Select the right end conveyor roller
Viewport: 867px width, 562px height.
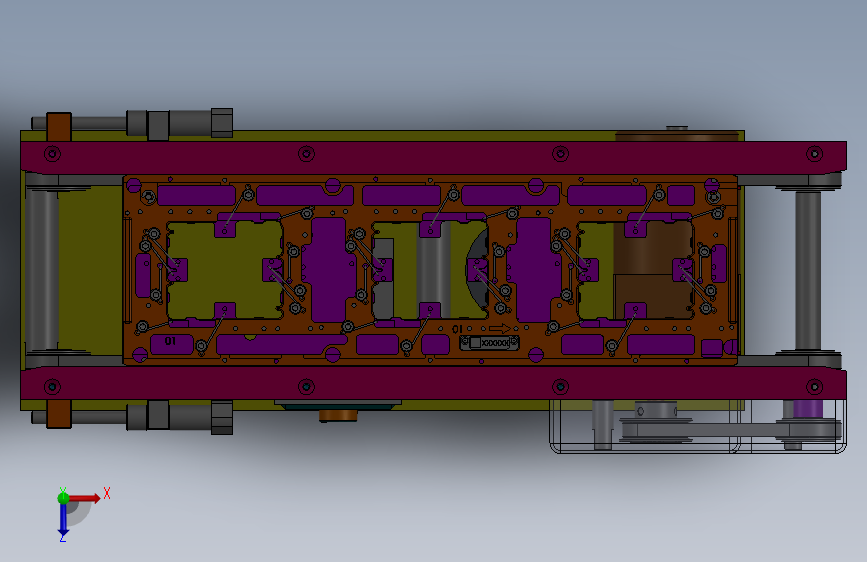pos(808,270)
